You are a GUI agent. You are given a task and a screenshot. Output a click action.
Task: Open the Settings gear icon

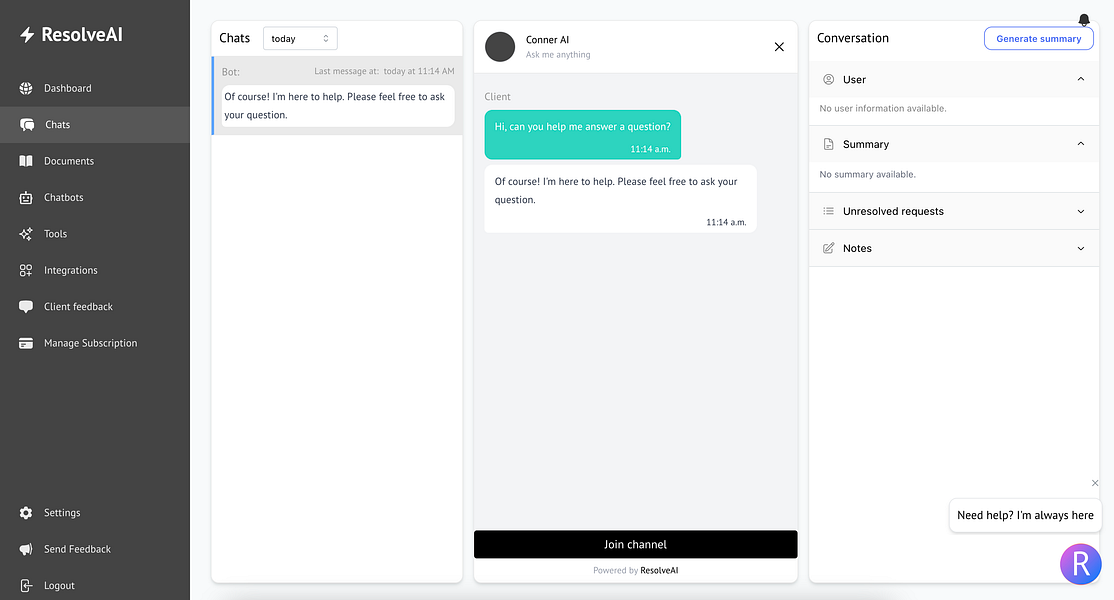(x=26, y=513)
